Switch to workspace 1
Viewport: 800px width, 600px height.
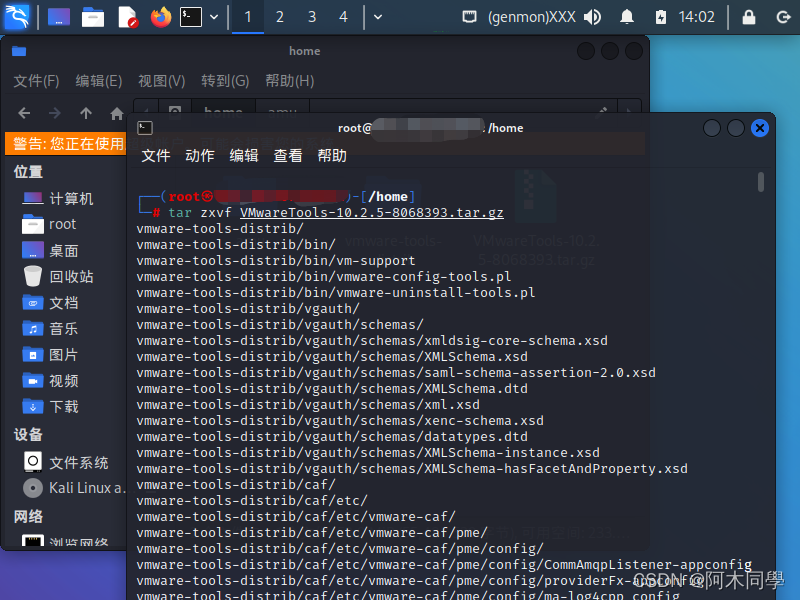pos(248,17)
